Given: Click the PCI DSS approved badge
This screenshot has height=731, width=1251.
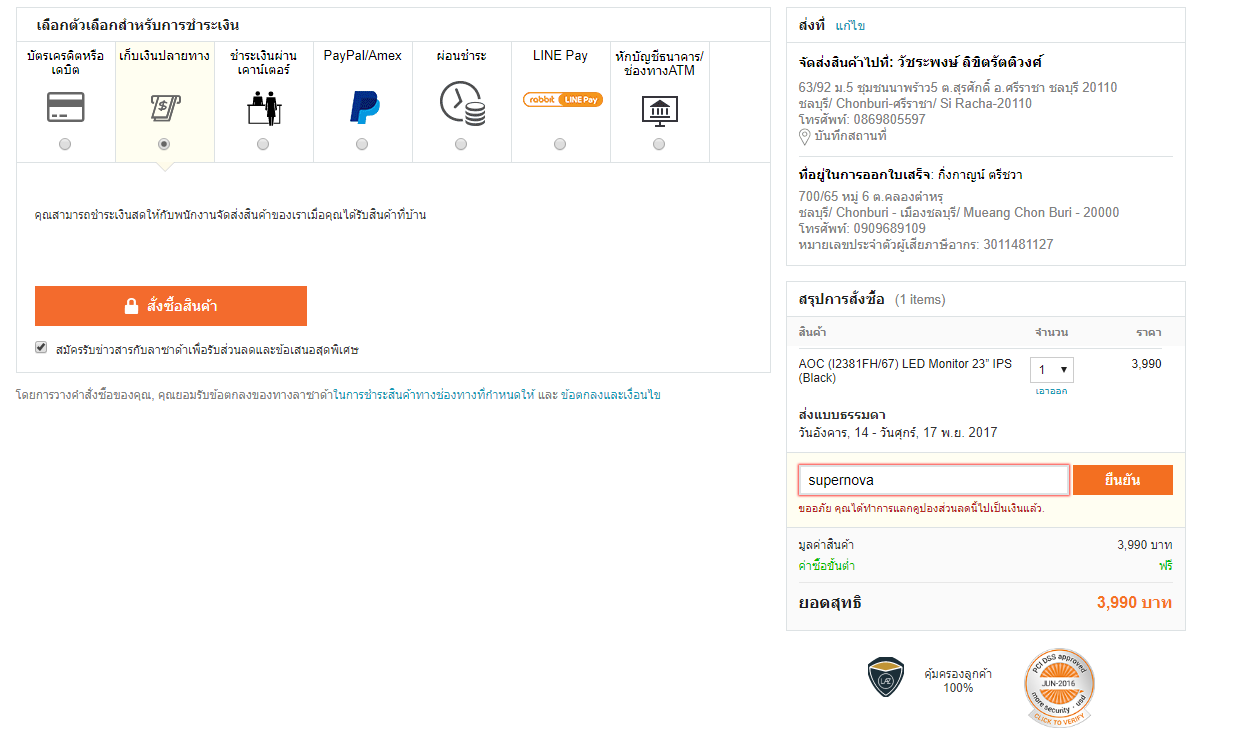Looking at the screenshot, I should pyautogui.click(x=1059, y=686).
